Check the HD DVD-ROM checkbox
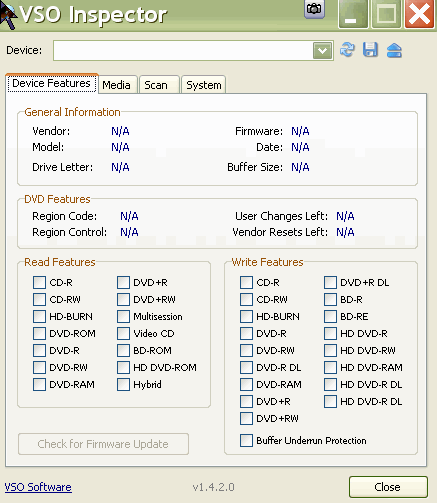 pyautogui.click(x=123, y=367)
